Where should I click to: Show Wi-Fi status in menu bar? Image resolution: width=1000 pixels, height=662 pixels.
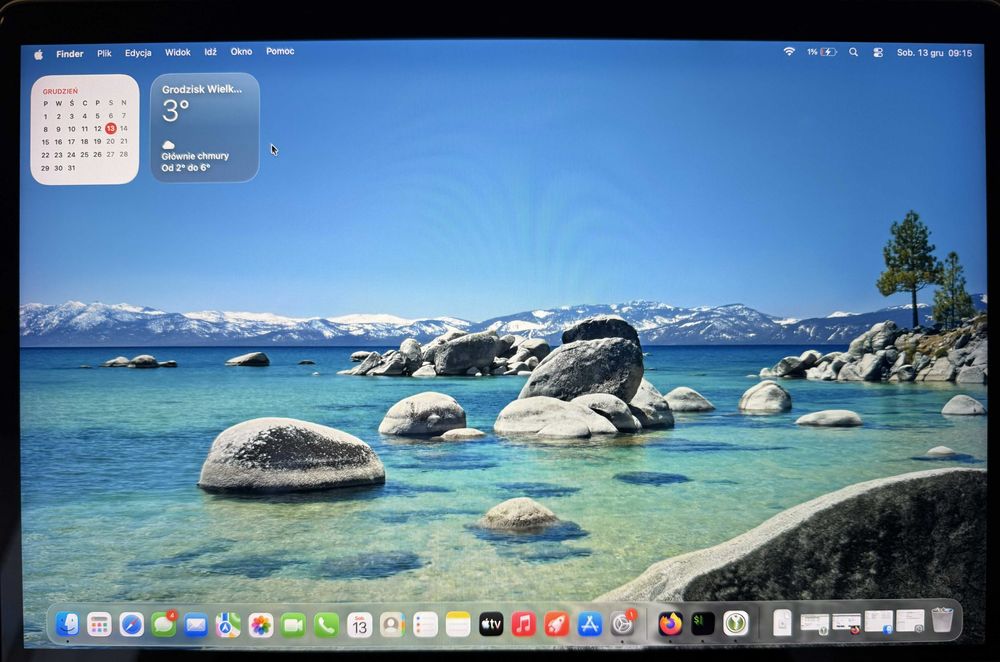coord(789,52)
